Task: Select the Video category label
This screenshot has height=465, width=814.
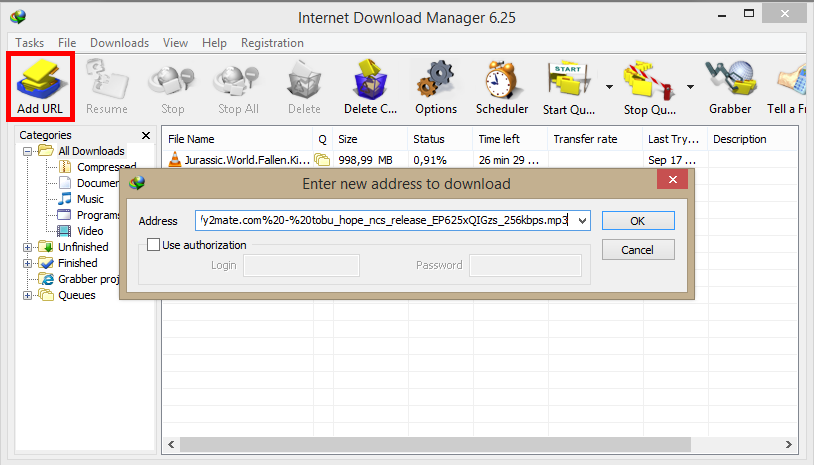Action: point(90,231)
